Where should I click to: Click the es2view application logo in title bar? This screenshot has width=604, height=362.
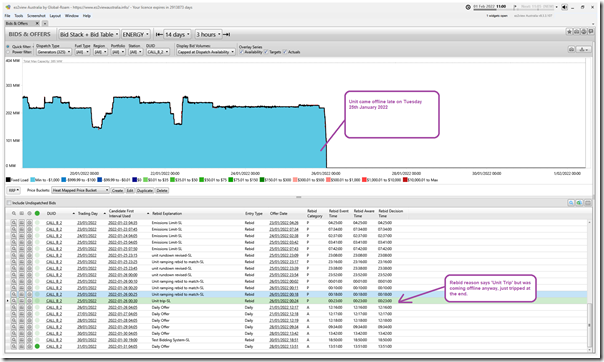click(8, 7)
